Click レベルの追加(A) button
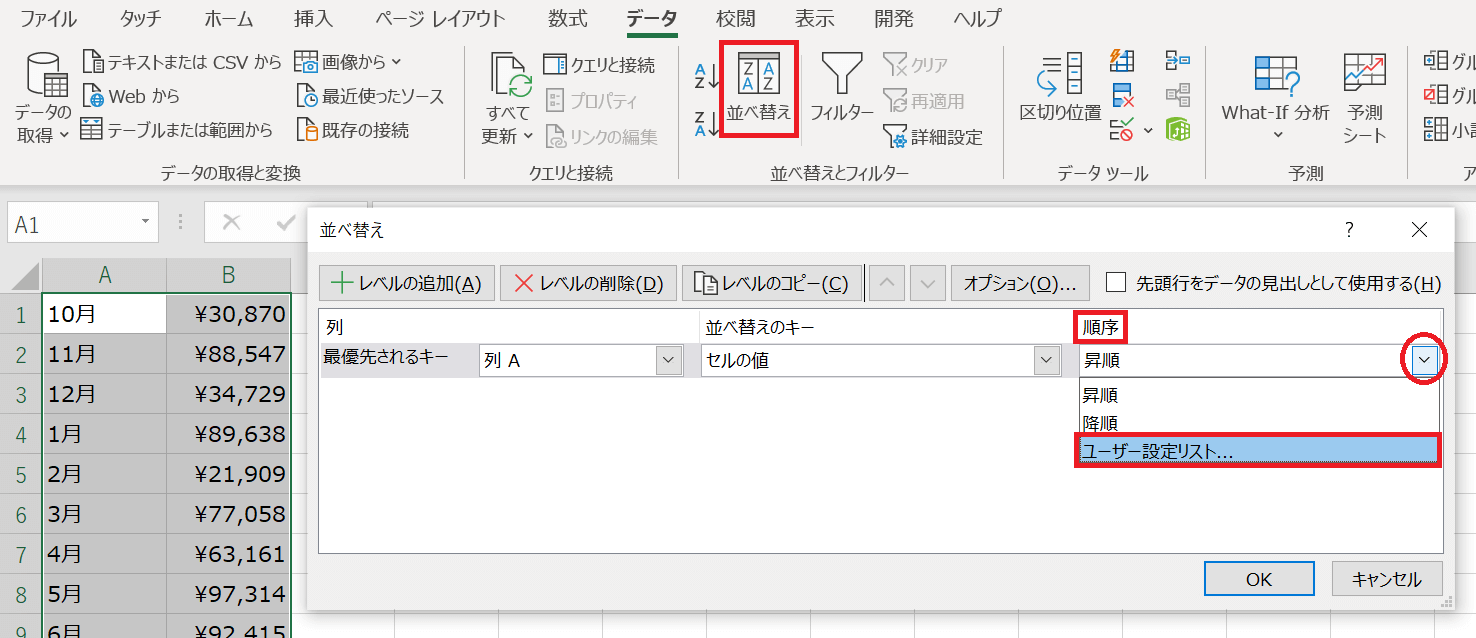This screenshot has height=638, width=1476. [406, 283]
